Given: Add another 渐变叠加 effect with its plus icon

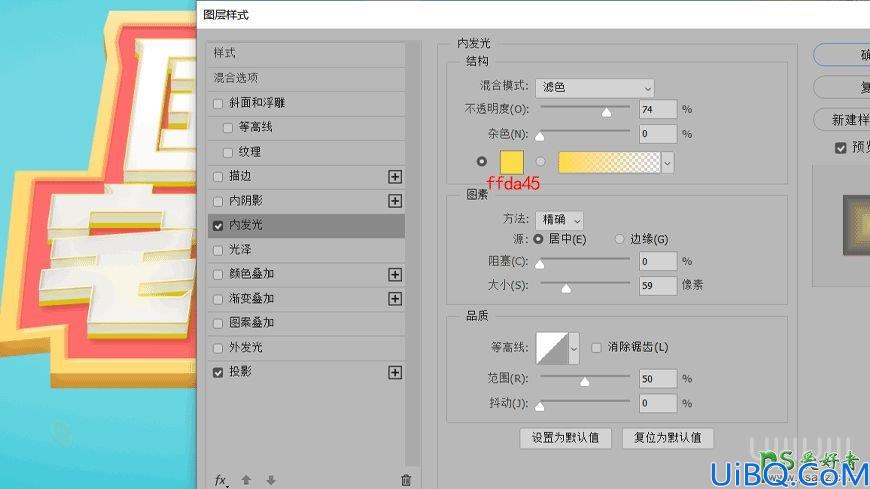Looking at the screenshot, I should 395,299.
